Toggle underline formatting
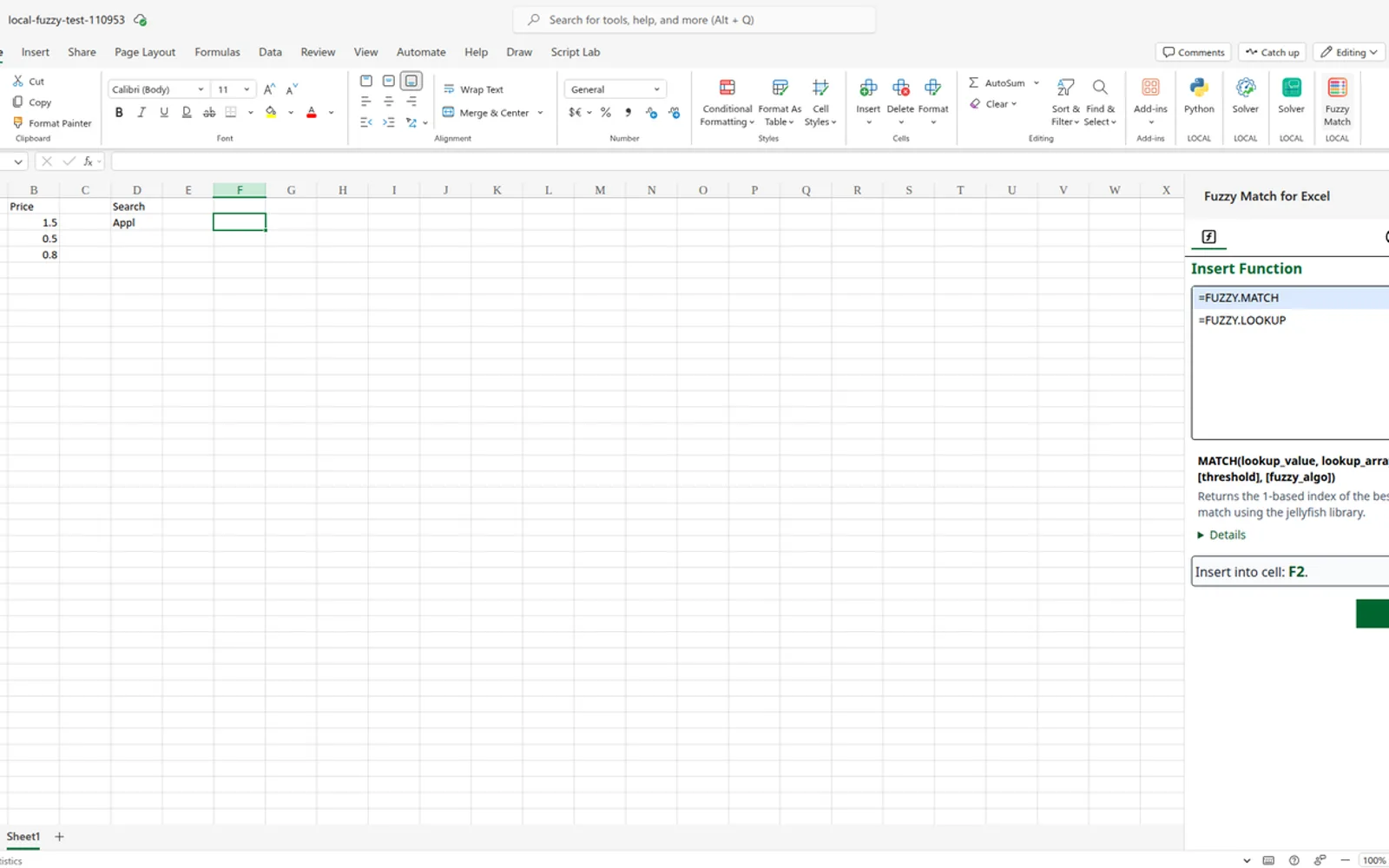Viewport: 1389px width, 868px height. pyautogui.click(x=164, y=113)
